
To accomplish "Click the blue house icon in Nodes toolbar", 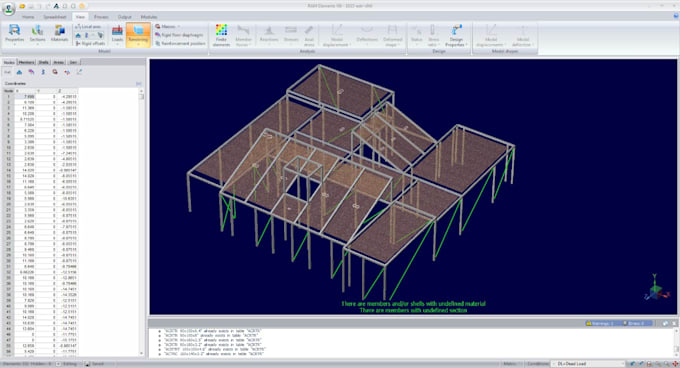I will pos(19,72).
